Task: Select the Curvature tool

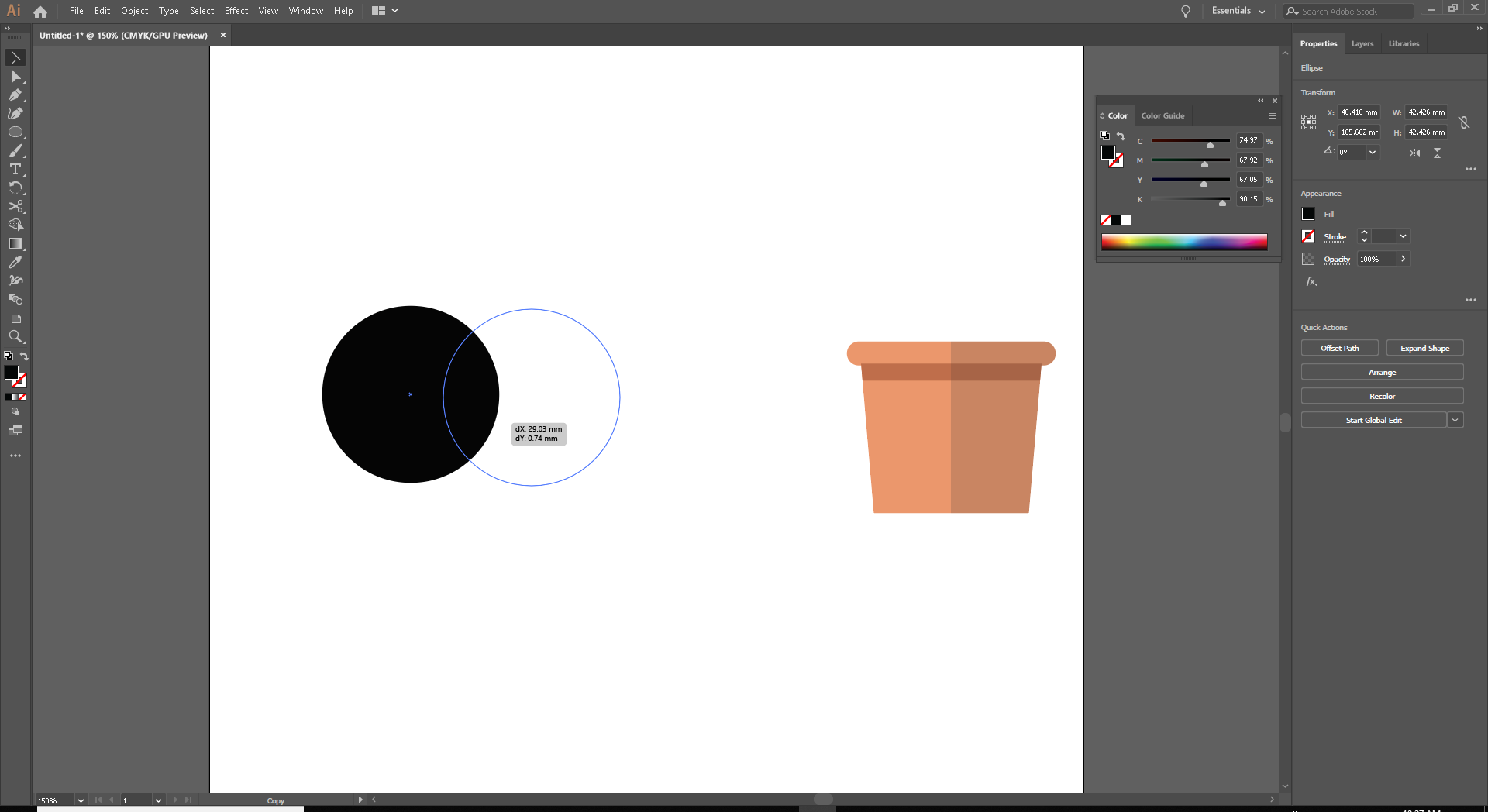Action: click(x=15, y=114)
